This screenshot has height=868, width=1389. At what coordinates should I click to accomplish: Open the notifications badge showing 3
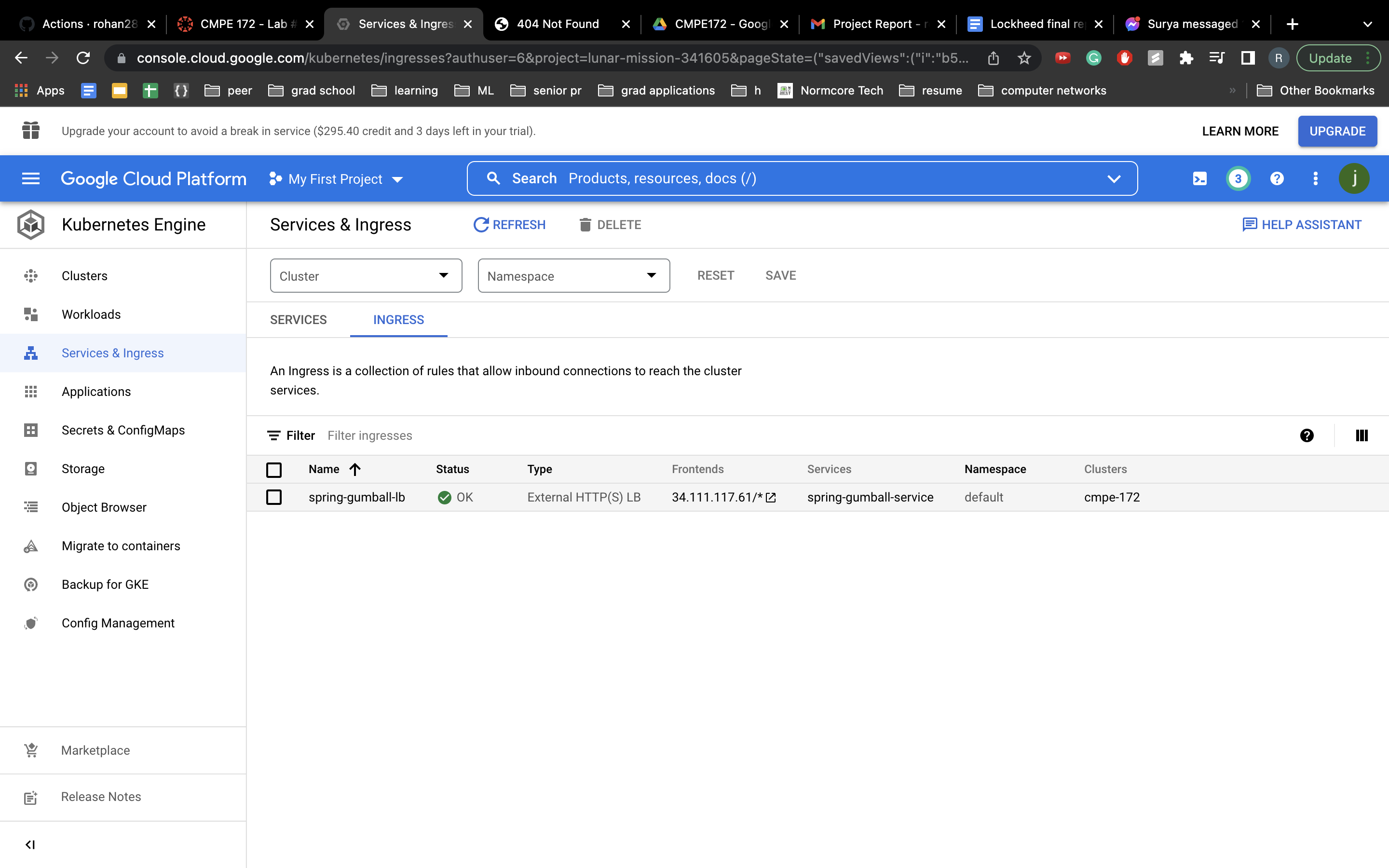tap(1238, 178)
